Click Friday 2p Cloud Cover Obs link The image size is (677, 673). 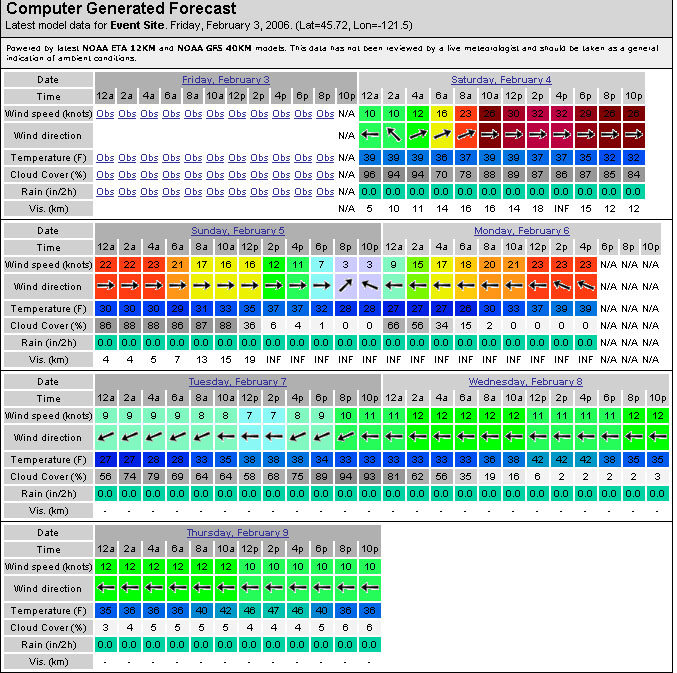tap(259, 175)
